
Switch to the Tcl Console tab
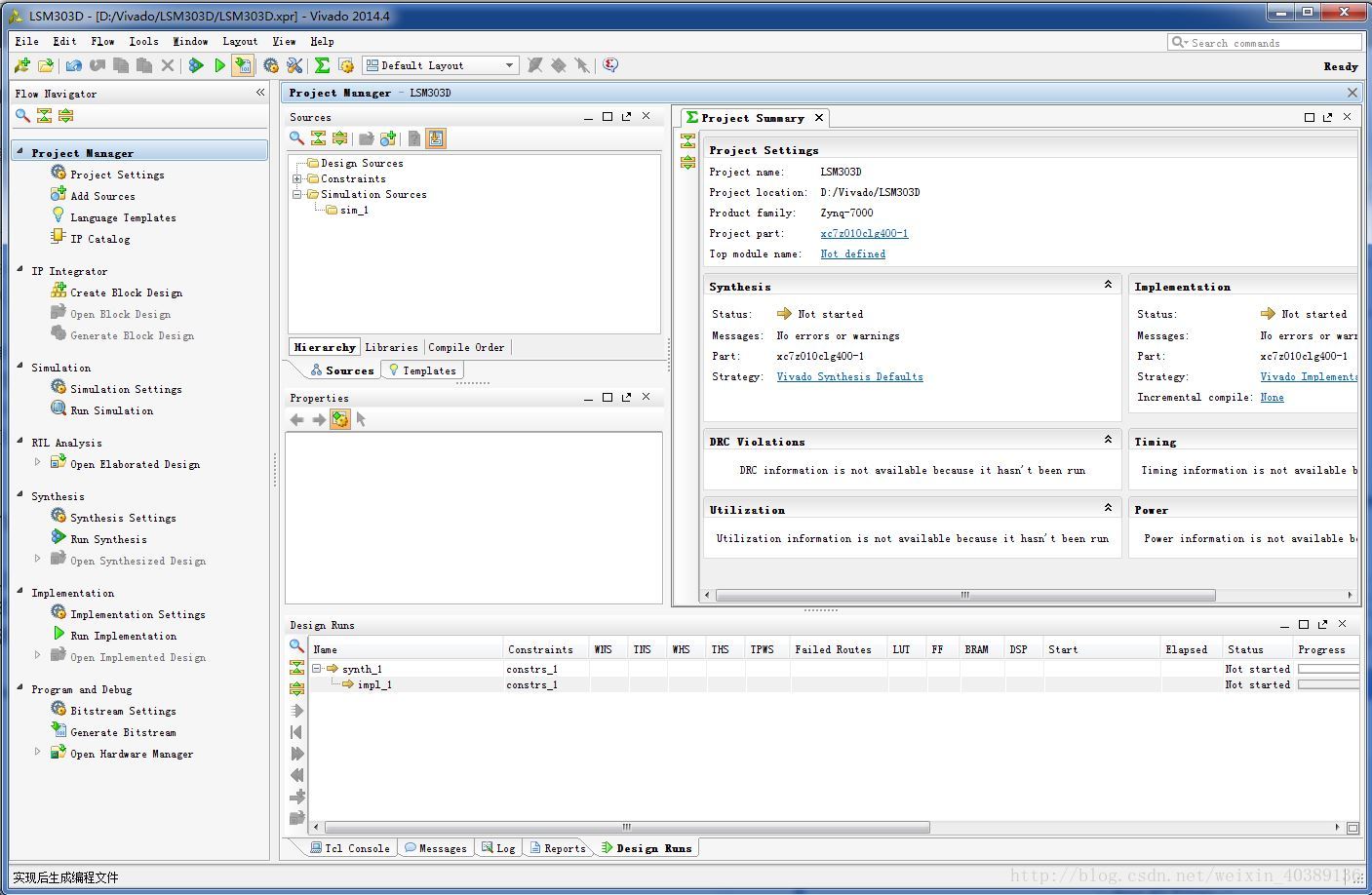tap(349, 848)
